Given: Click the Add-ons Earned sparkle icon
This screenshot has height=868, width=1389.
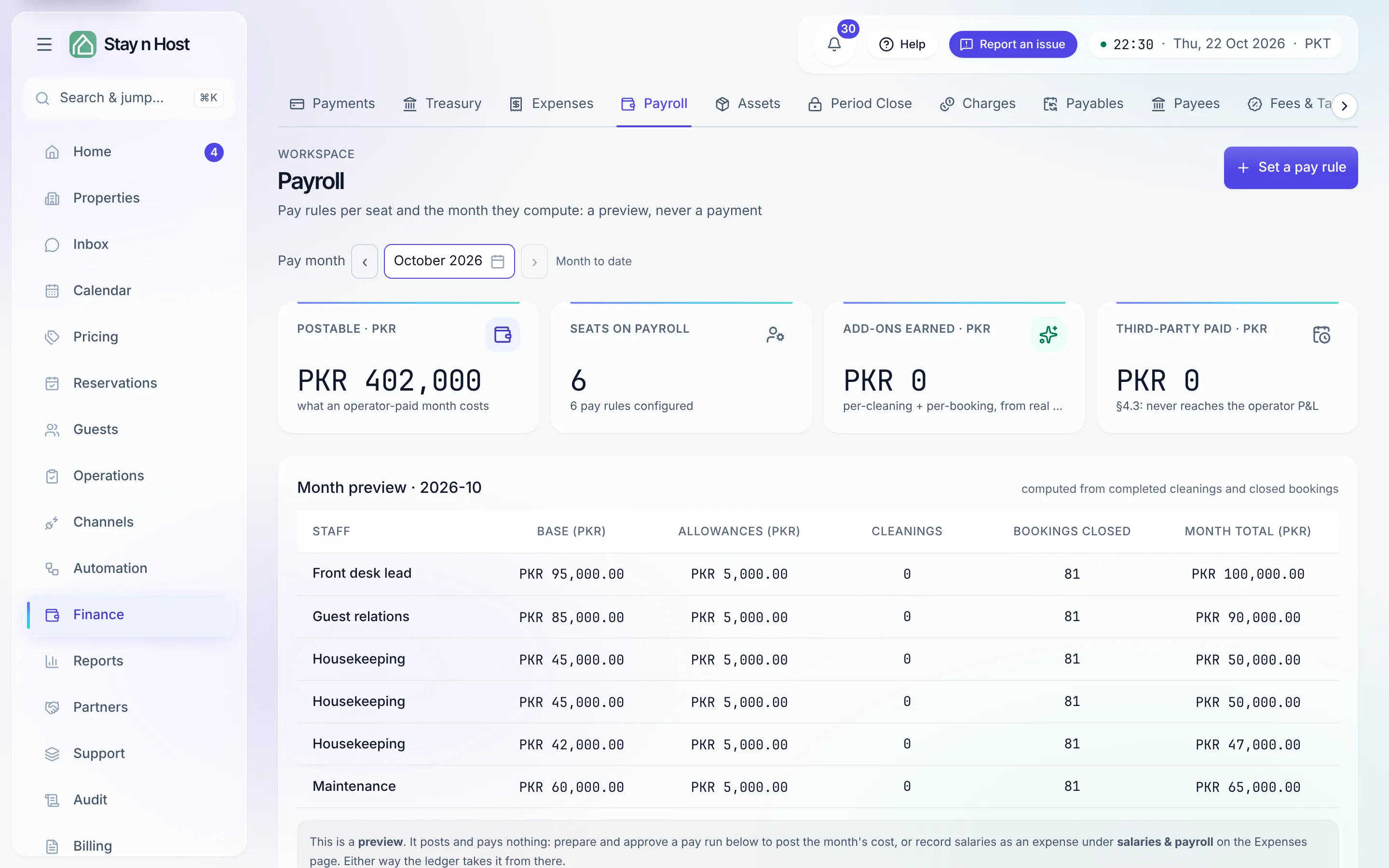Looking at the screenshot, I should tap(1048, 335).
